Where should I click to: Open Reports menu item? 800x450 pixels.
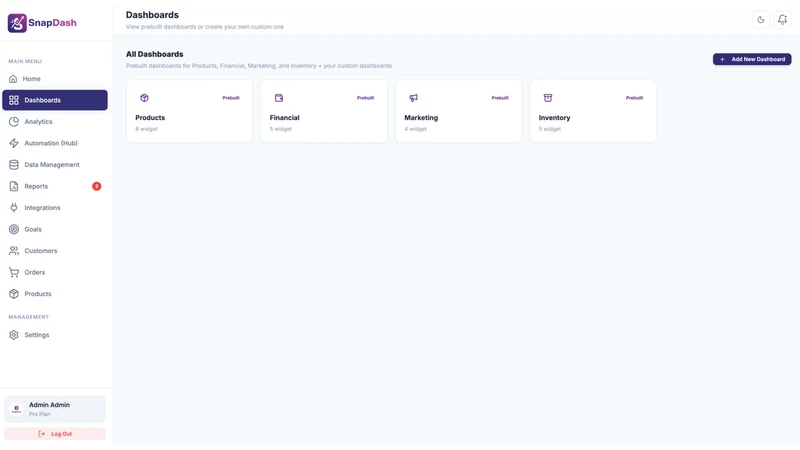click(x=55, y=186)
